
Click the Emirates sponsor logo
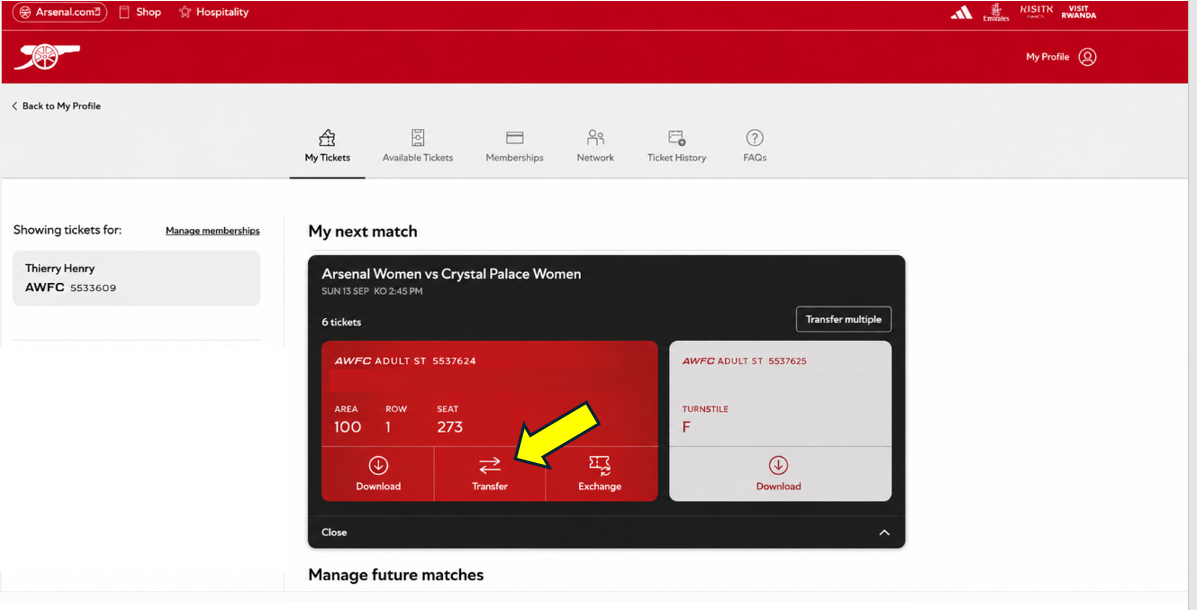(995, 12)
